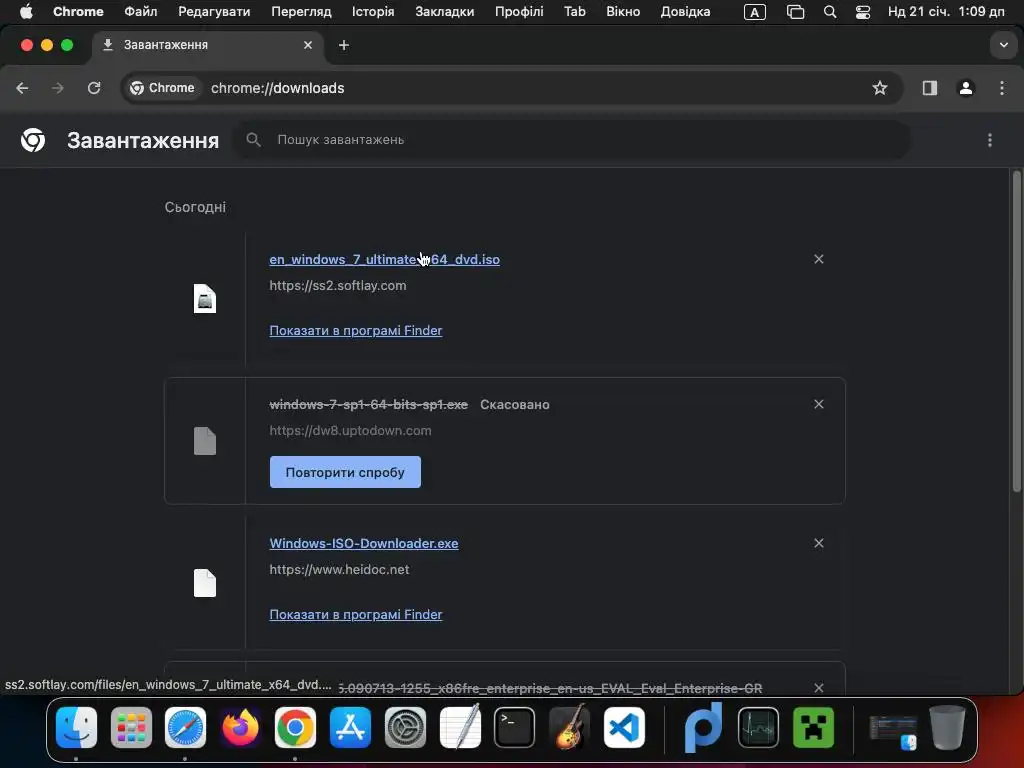Open Chrome's three-dot menu in toolbar

tap(1002, 88)
